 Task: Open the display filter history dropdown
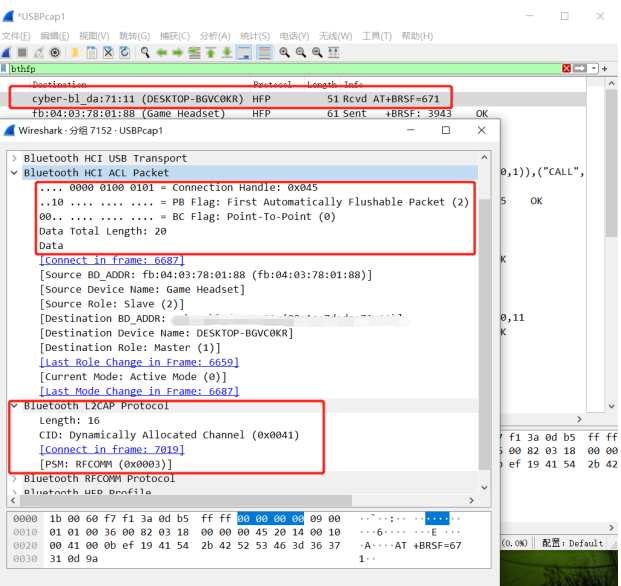[x=592, y=68]
